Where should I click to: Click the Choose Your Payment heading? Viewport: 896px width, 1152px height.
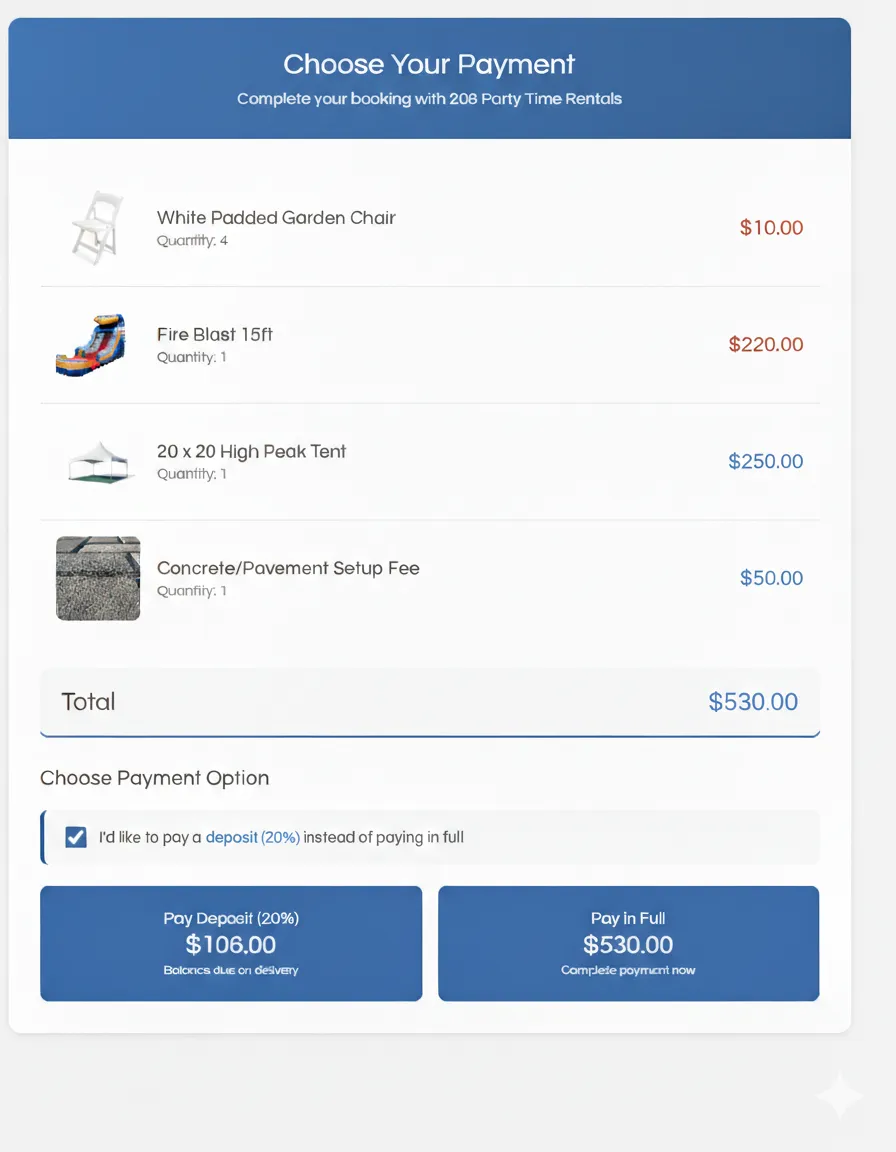pos(429,64)
